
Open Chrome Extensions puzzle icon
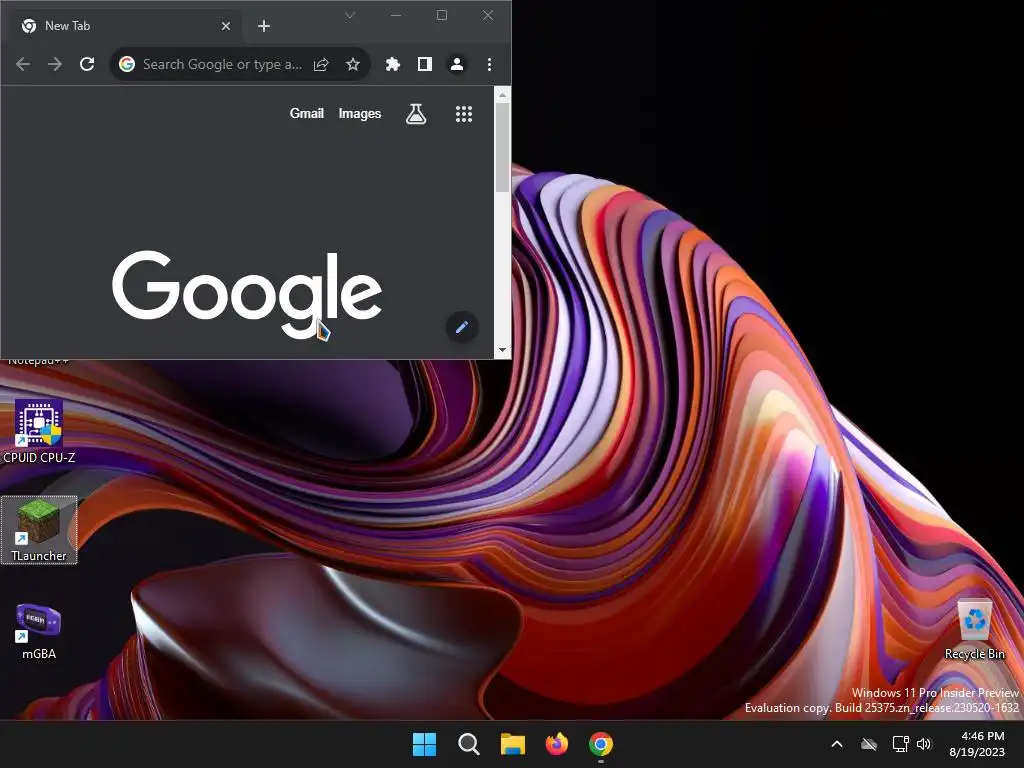392,64
